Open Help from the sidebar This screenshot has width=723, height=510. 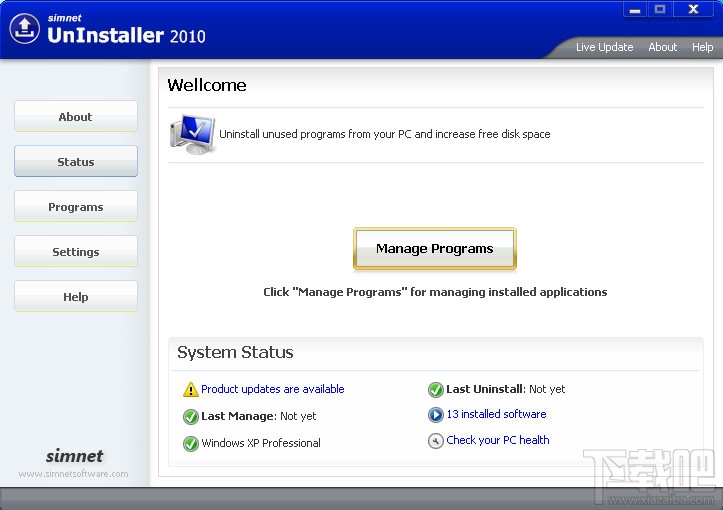click(76, 296)
